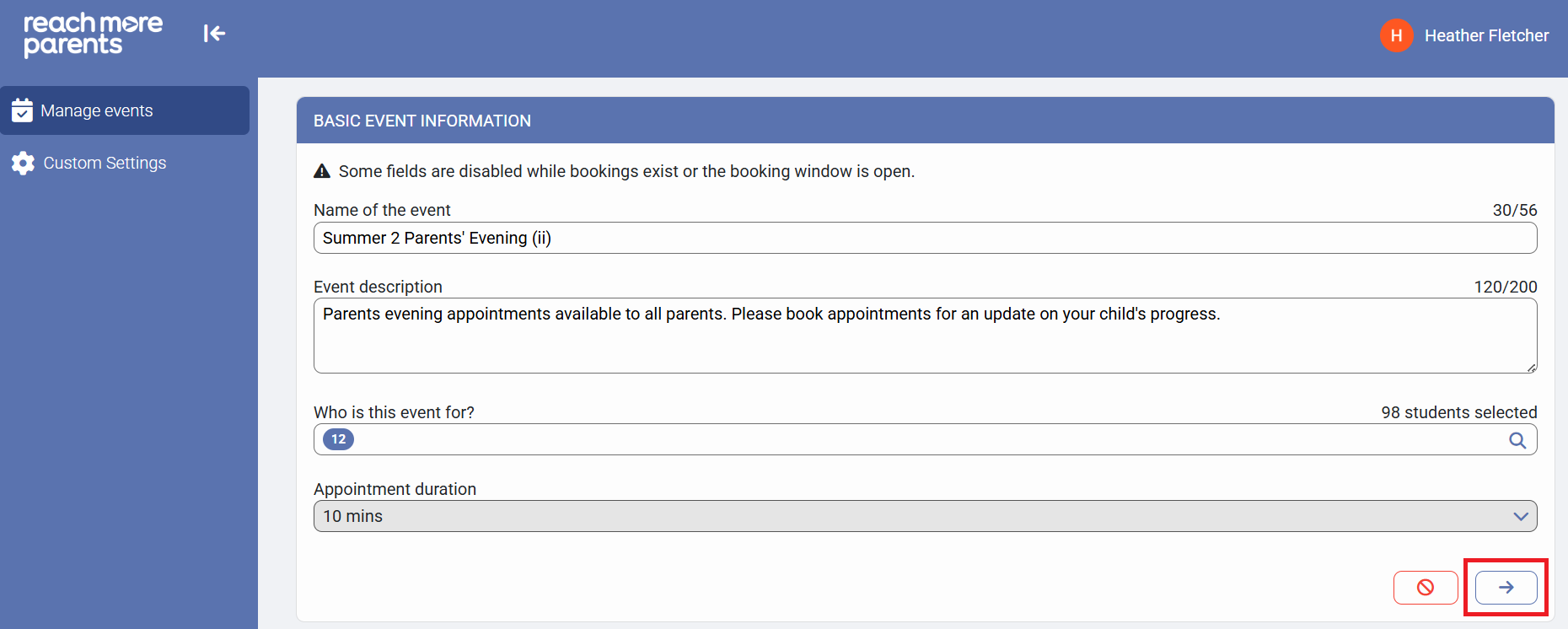The height and width of the screenshot is (629, 1568).
Task: Click the description text area resize handle
Action: coord(1531,368)
